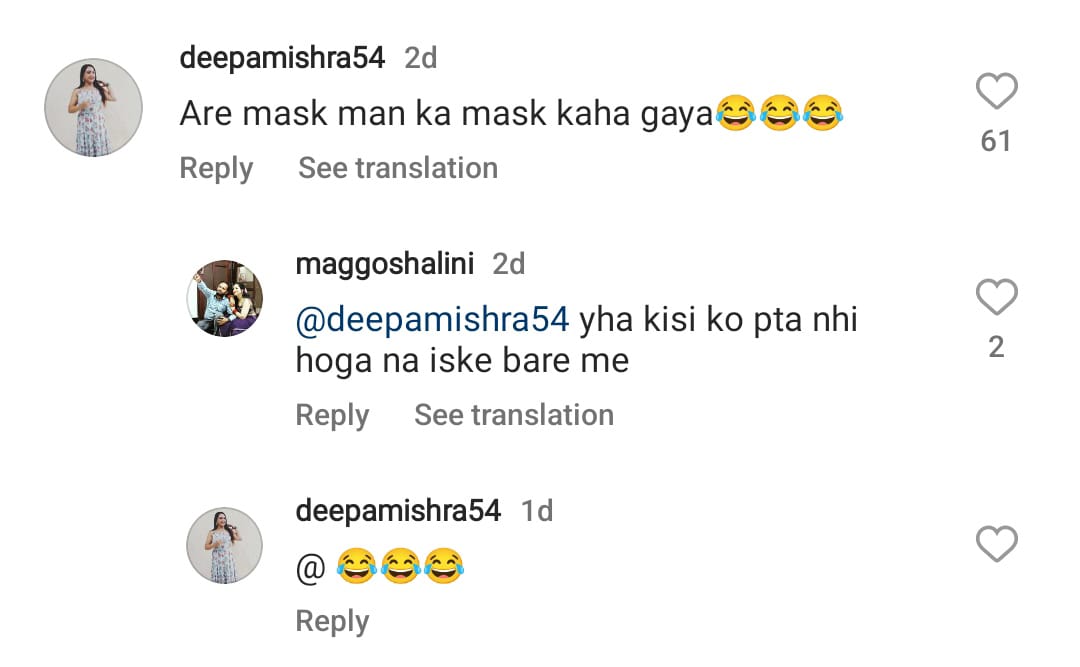Reply to maggoshalini's comment
The width and height of the screenshot is (1080, 667).
[332, 415]
